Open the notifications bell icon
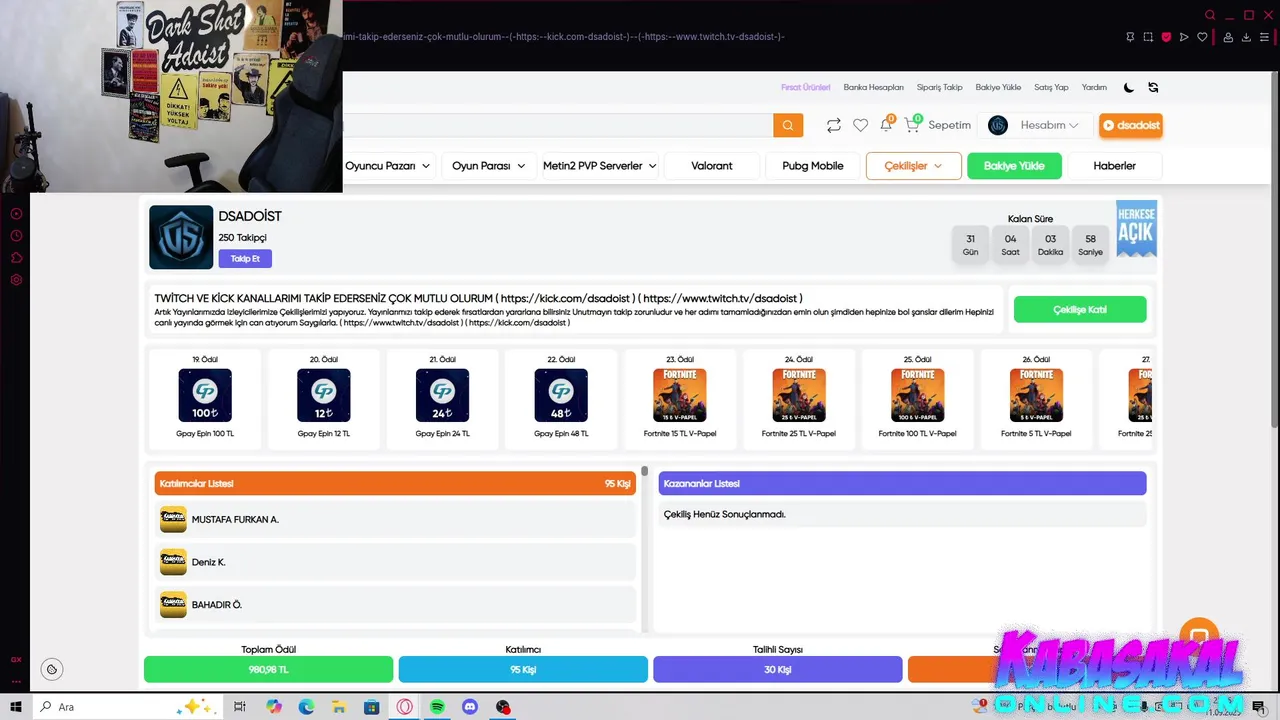Viewport: 1280px width, 720px height. [x=886, y=124]
